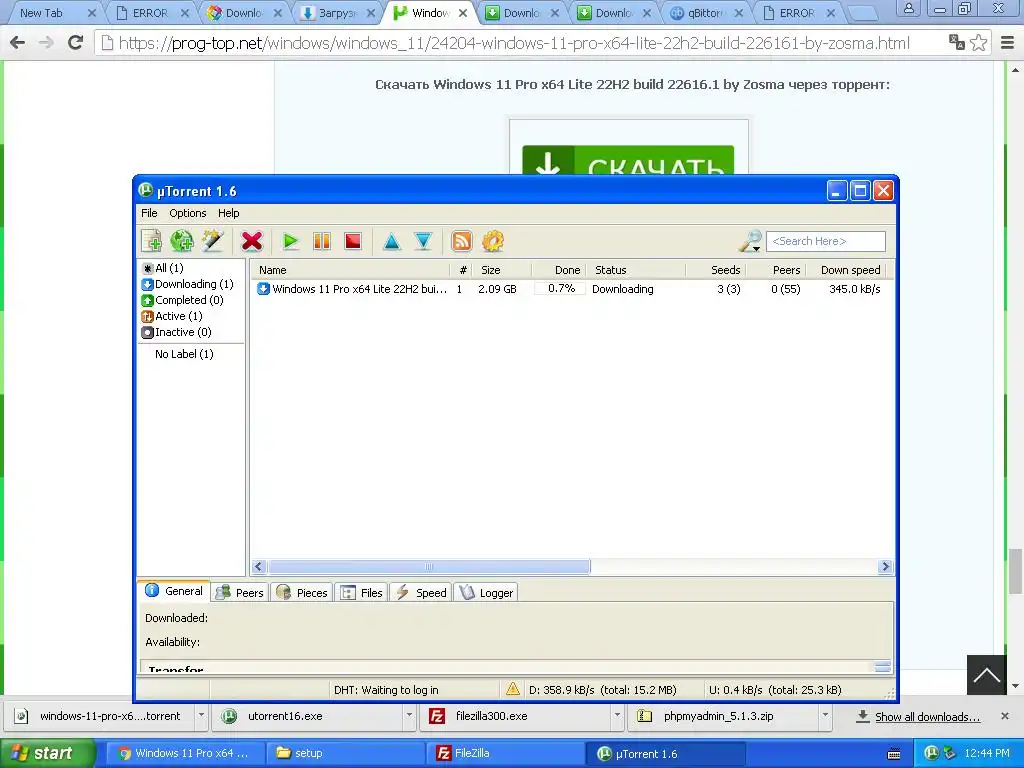The width and height of the screenshot is (1024, 768).
Task: Move torrent up the queue arrow
Action: [x=392, y=242]
